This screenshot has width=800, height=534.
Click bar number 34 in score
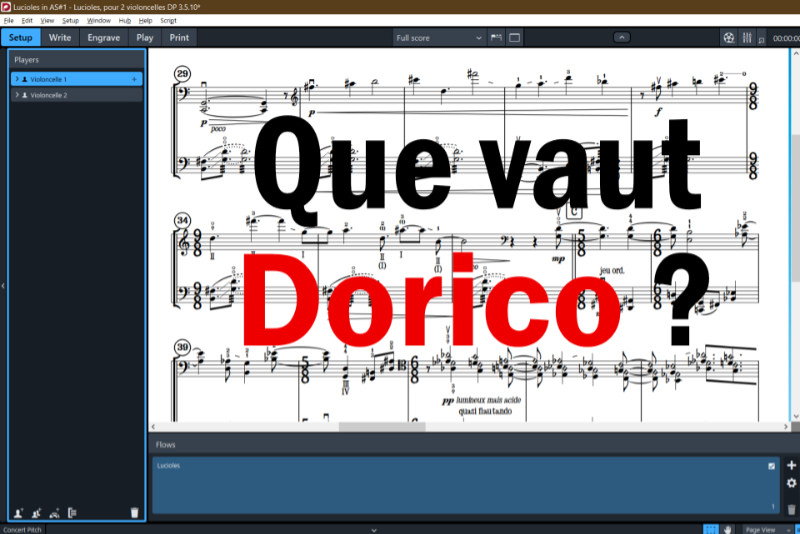click(182, 220)
